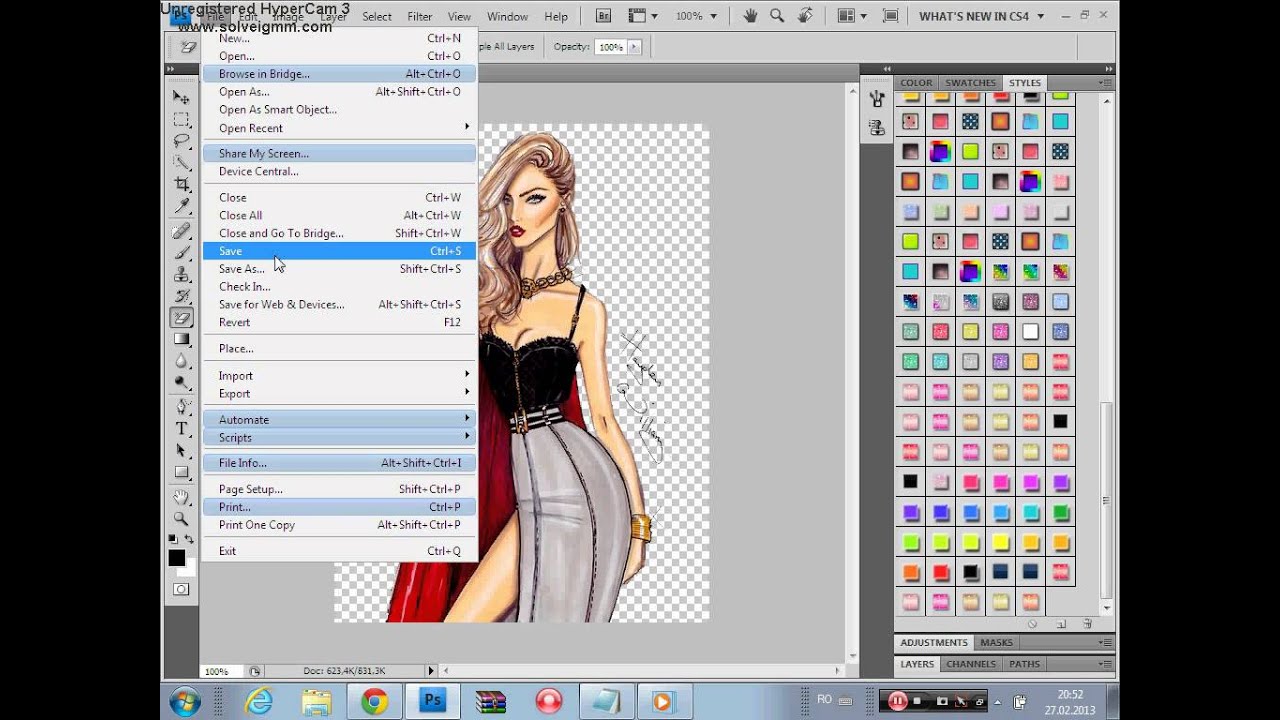This screenshot has width=1280, height=720.
Task: Click Hand tool icon in application bar
Action: click(x=750, y=16)
